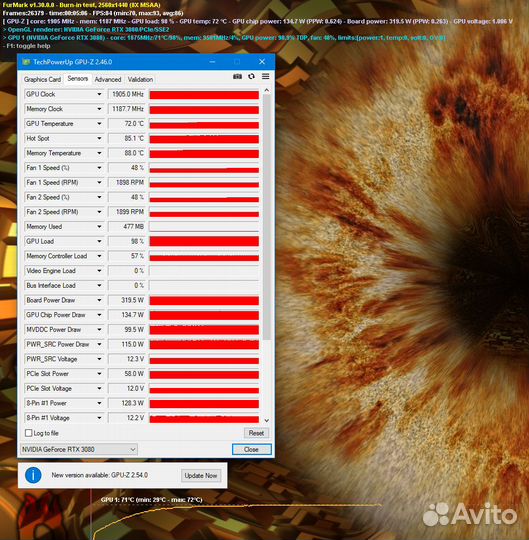Click the scrollbar up arrow in sensor list

(267, 91)
